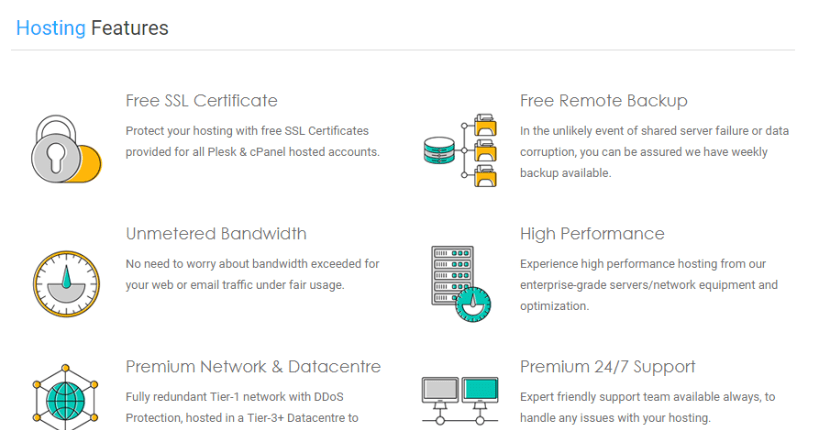Click the Plesk & cPanel SSL description text

pyautogui.click(x=252, y=141)
